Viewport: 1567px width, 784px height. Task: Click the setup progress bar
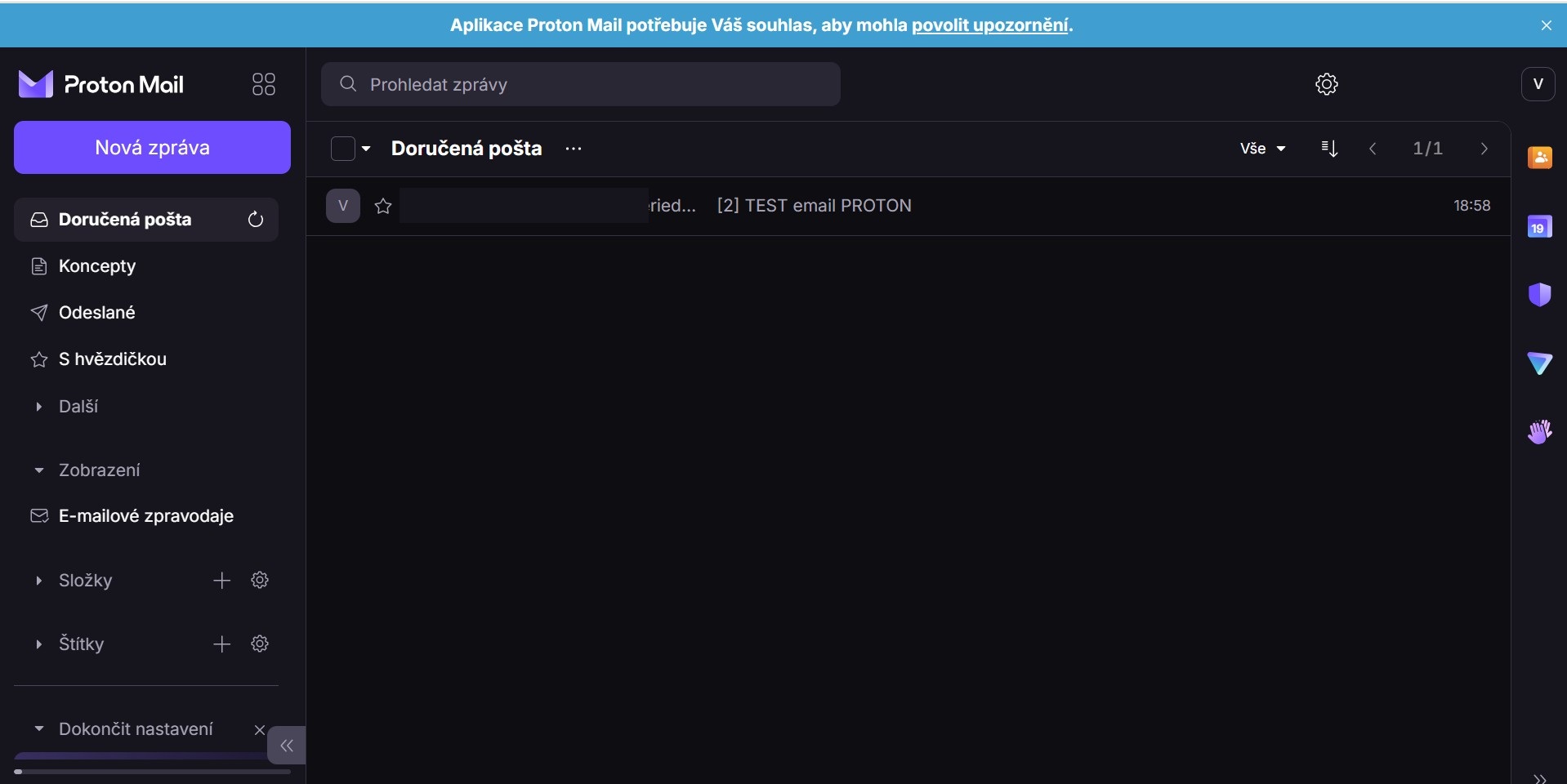[141, 755]
